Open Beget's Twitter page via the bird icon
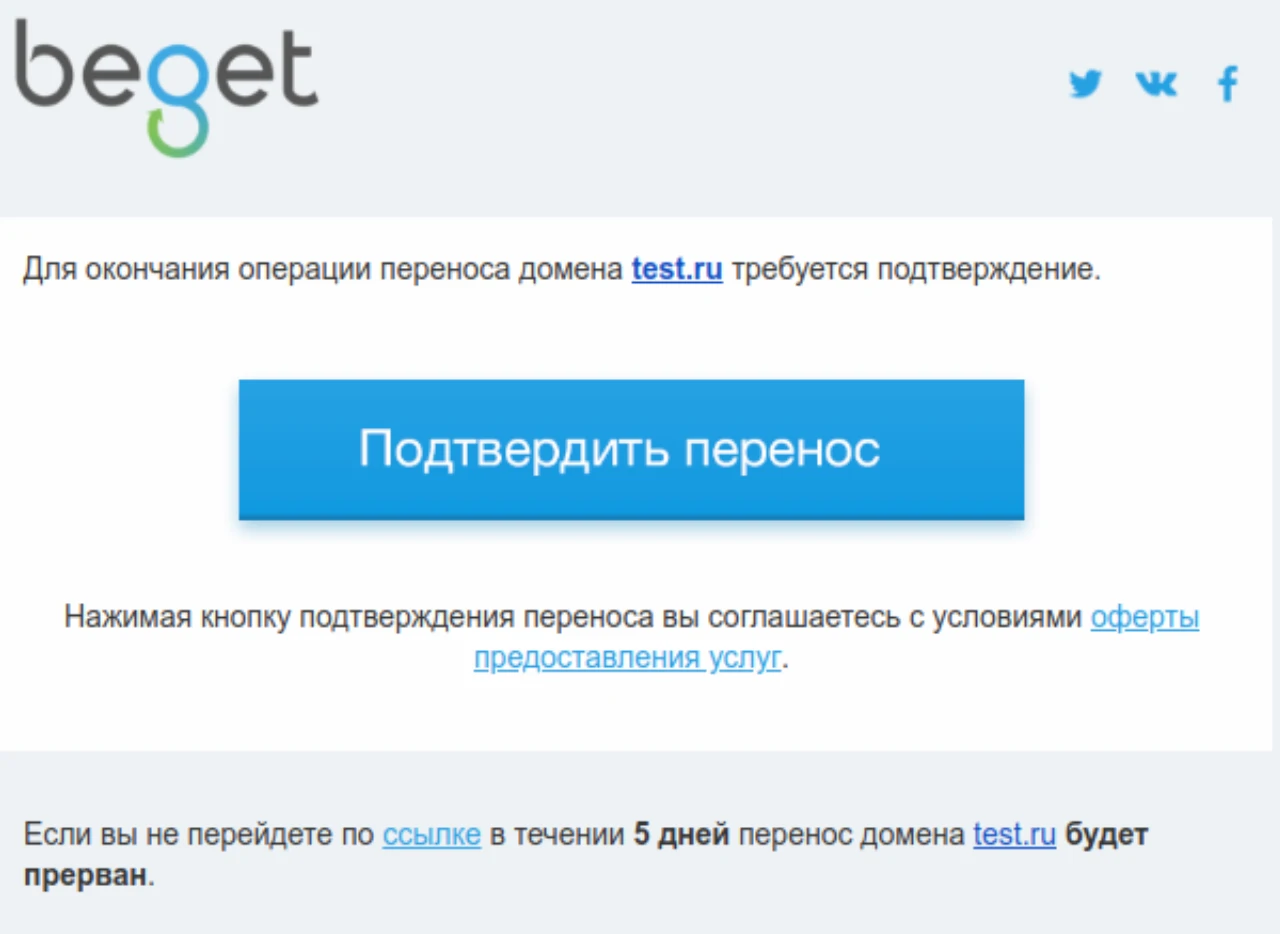The image size is (1280, 934). tap(1085, 85)
